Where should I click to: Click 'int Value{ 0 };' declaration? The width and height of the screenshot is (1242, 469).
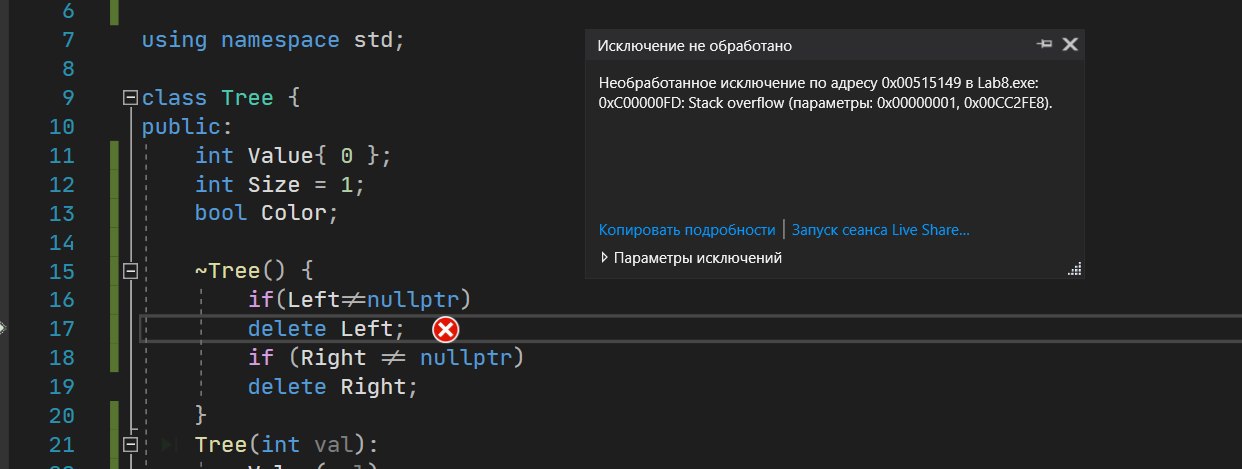click(294, 156)
